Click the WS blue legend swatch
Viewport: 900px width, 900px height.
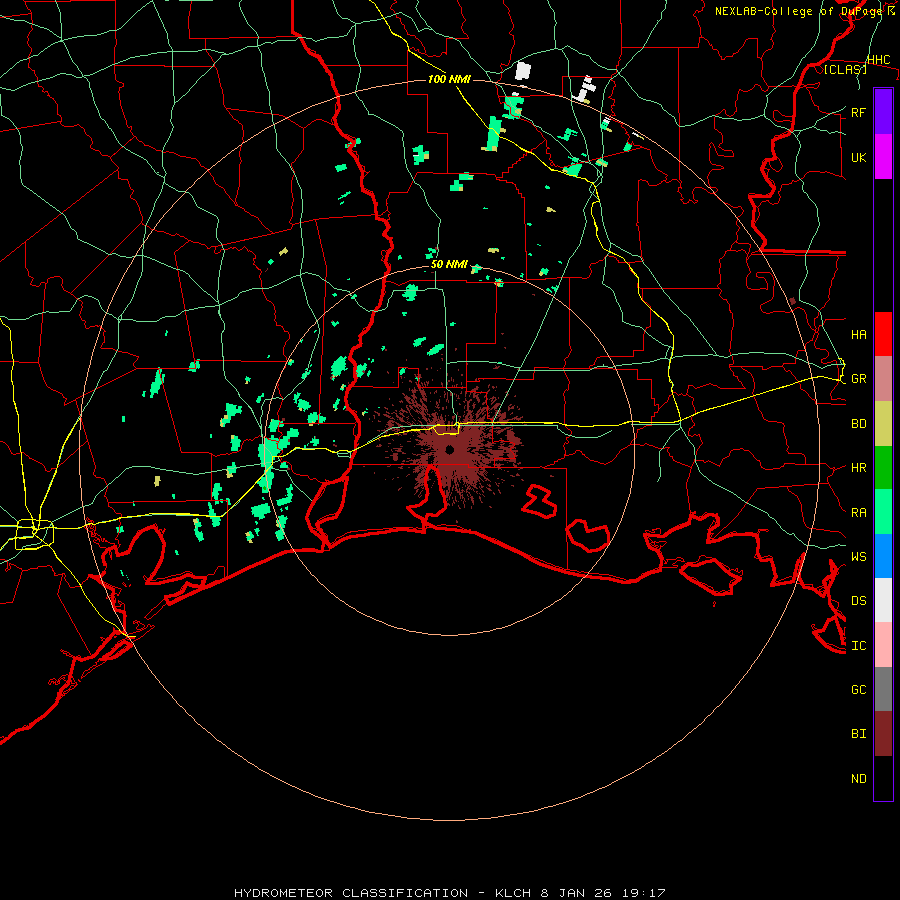(x=883, y=556)
